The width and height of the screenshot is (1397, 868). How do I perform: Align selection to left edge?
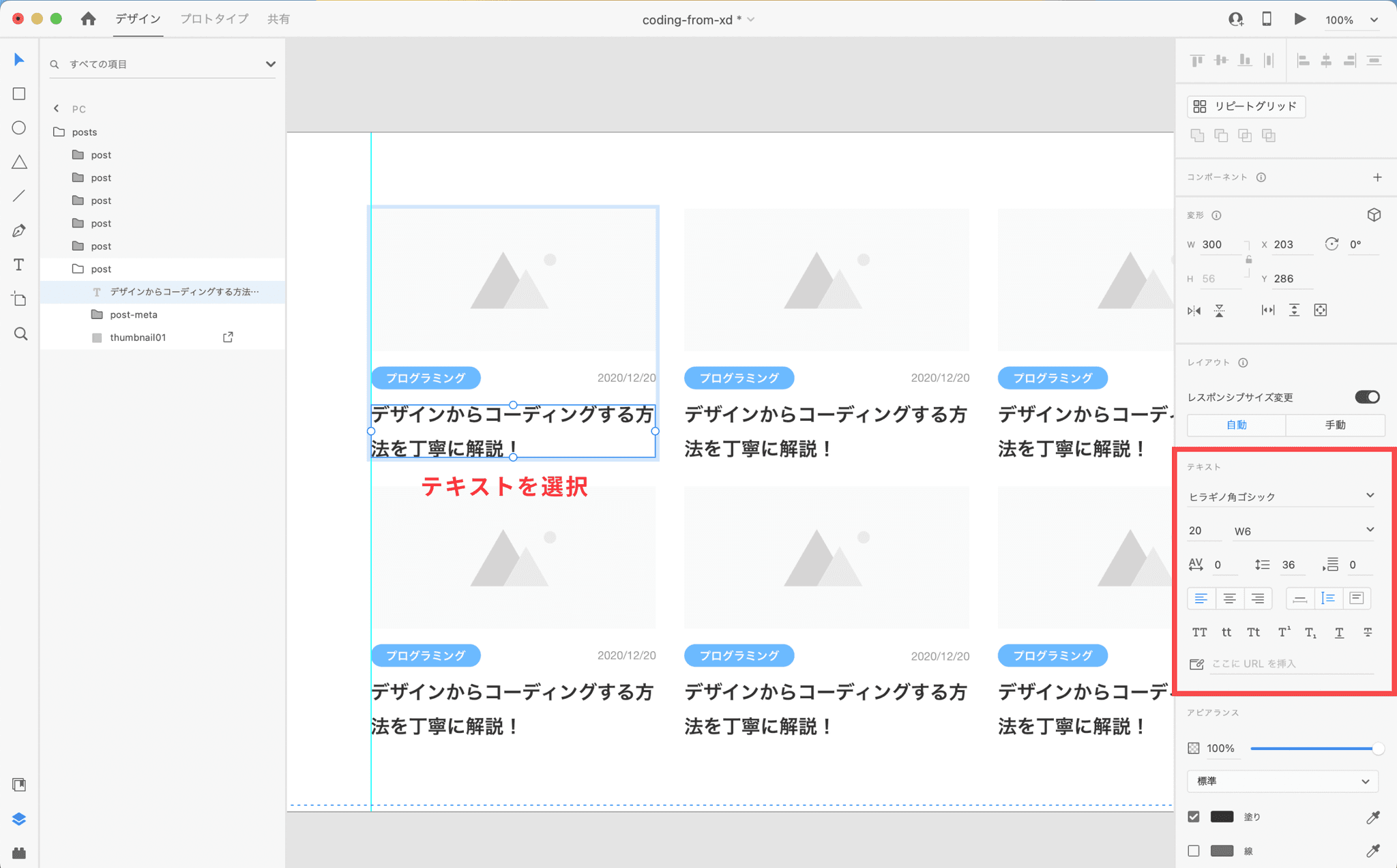pyautogui.click(x=1303, y=61)
